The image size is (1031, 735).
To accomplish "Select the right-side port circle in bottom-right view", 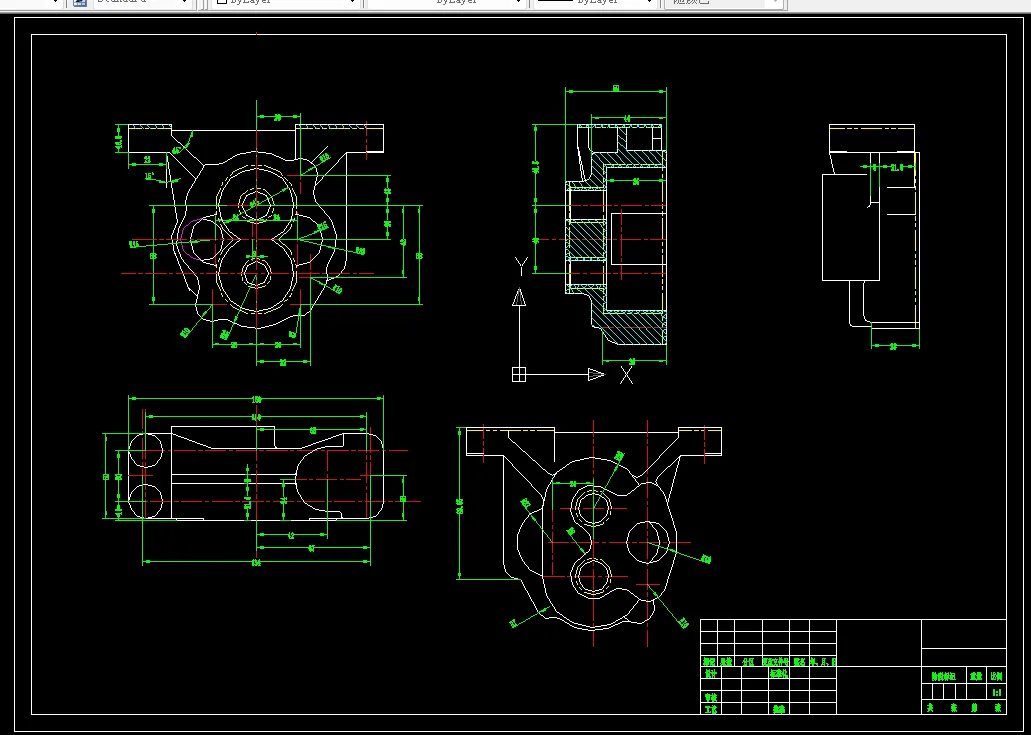I will [x=648, y=542].
